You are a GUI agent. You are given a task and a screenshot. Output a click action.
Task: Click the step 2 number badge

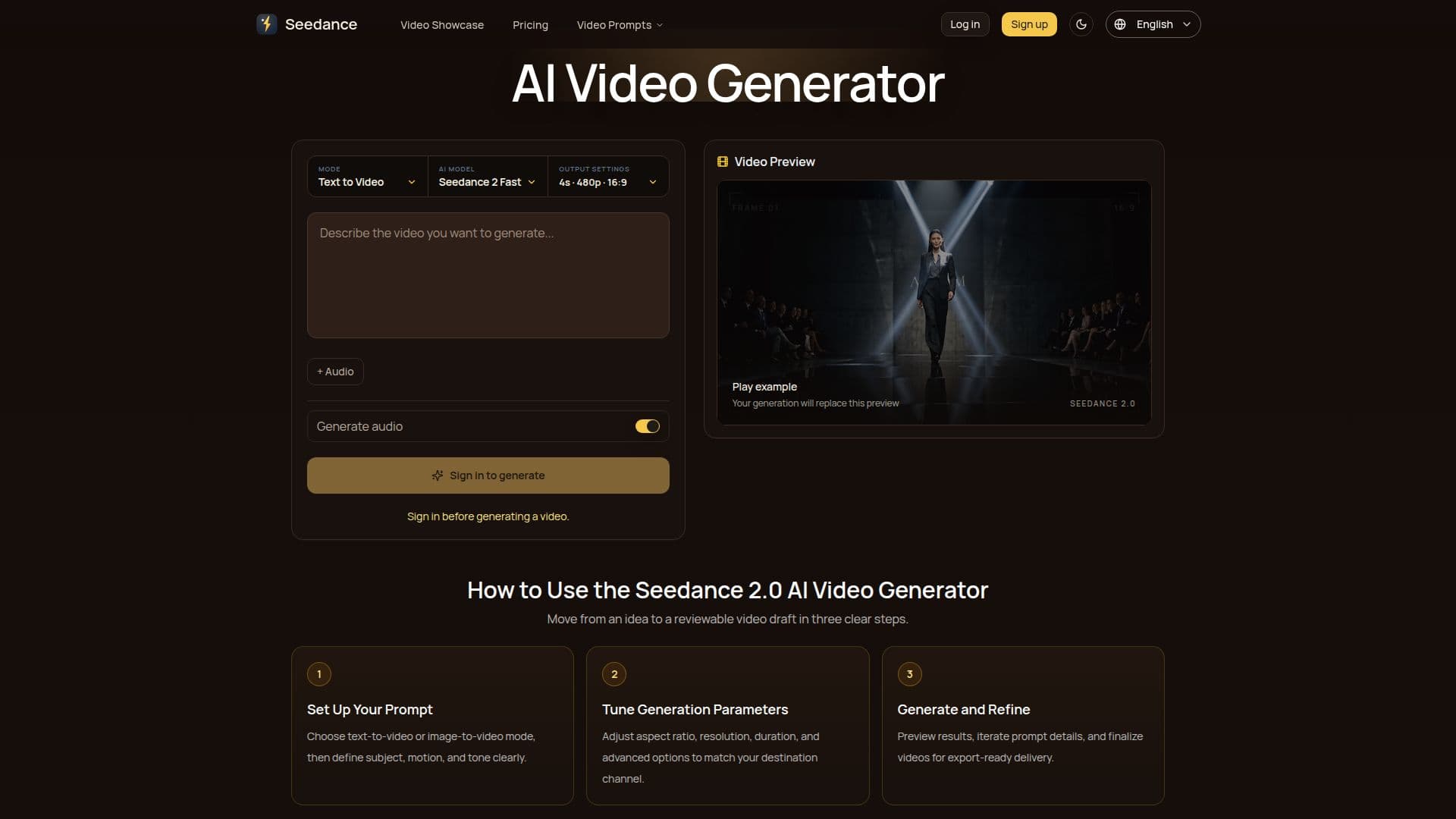tap(614, 674)
